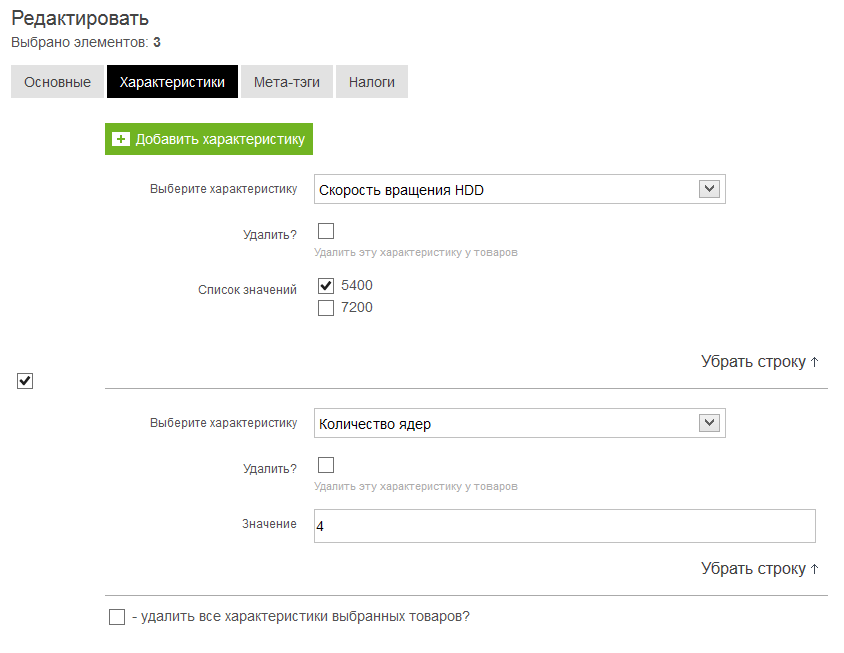
Task: Click the plus icon on the green add-characteristic button
Action: click(x=121, y=139)
